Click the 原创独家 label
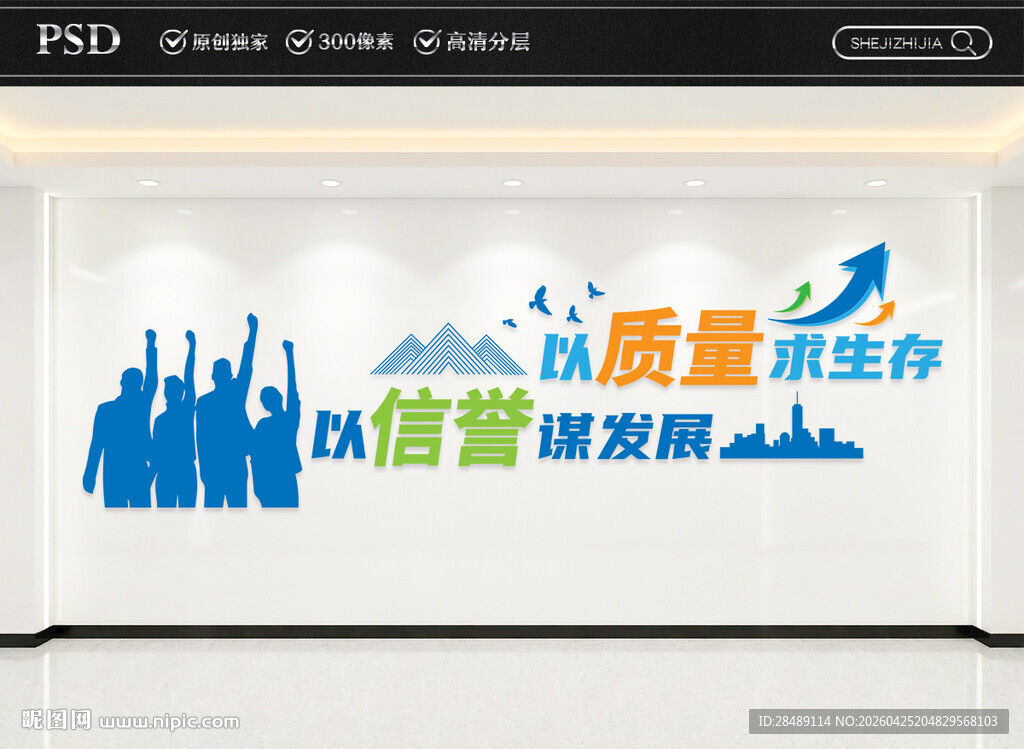This screenshot has width=1024, height=749. coord(229,42)
